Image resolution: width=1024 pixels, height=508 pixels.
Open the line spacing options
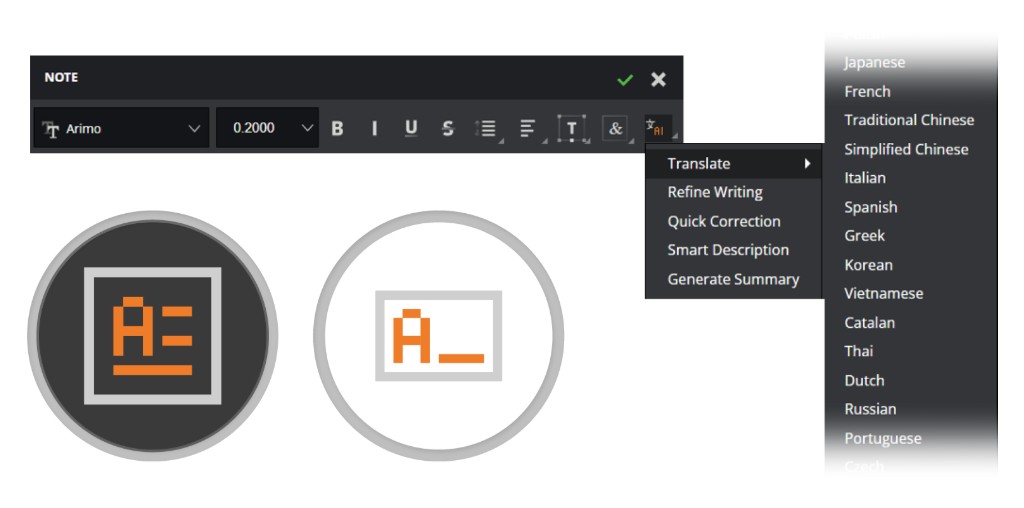pos(486,128)
